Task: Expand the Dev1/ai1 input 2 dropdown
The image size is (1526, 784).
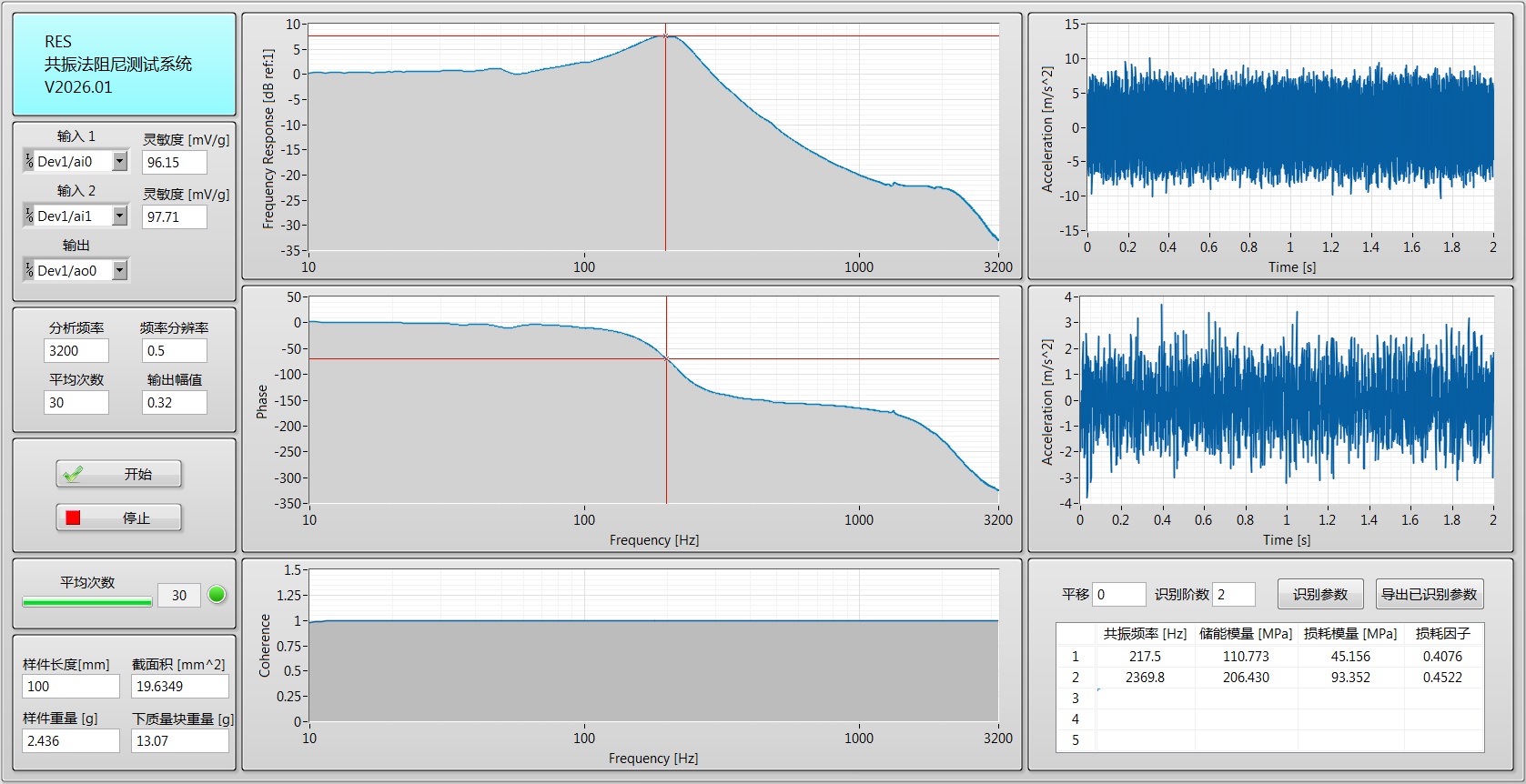Action: tap(119, 216)
